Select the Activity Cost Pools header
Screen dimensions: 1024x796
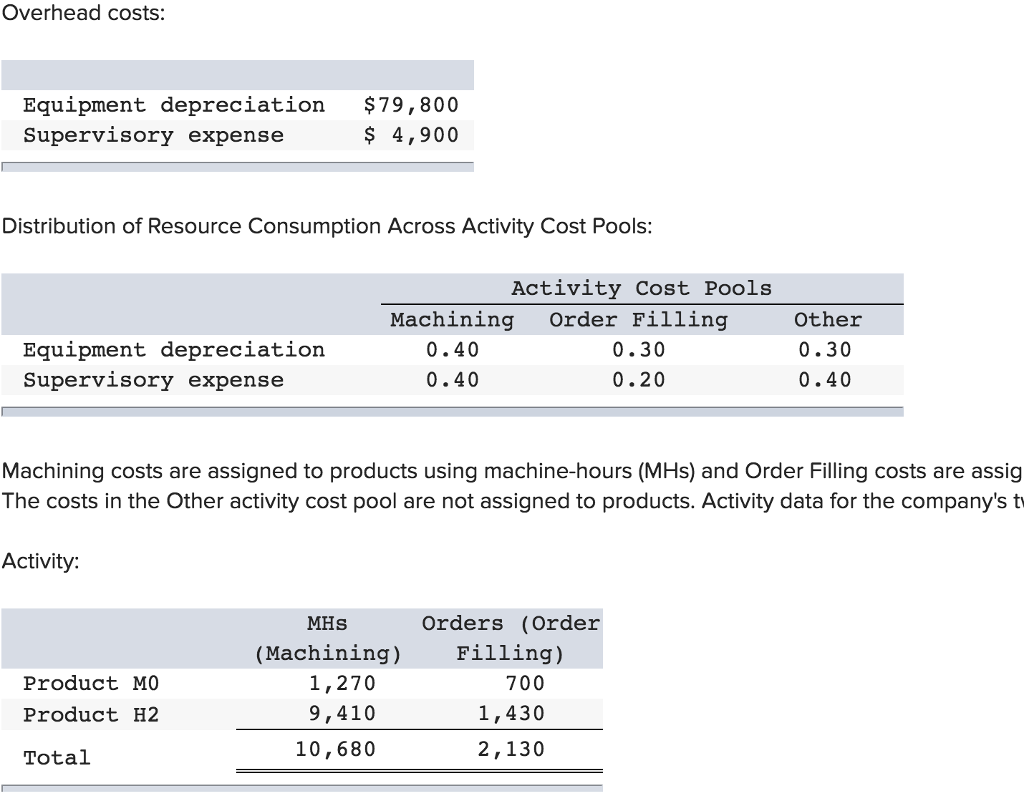(641, 288)
